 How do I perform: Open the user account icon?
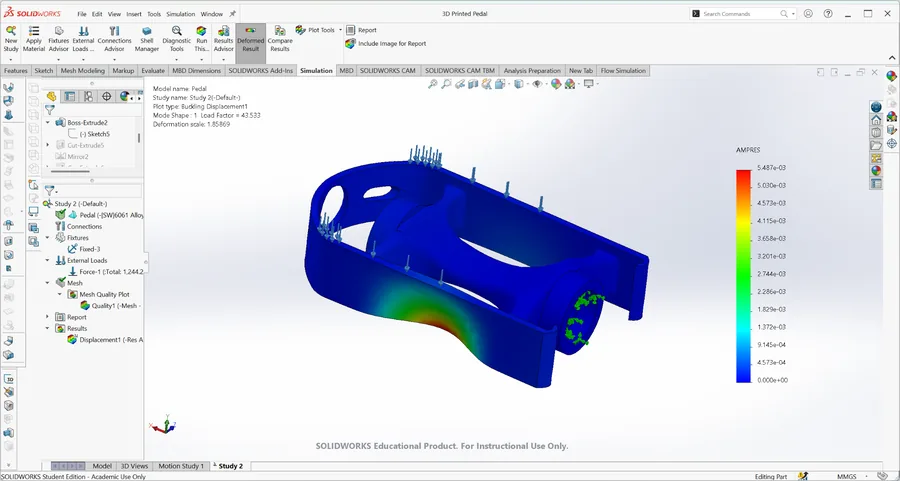[x=808, y=14]
